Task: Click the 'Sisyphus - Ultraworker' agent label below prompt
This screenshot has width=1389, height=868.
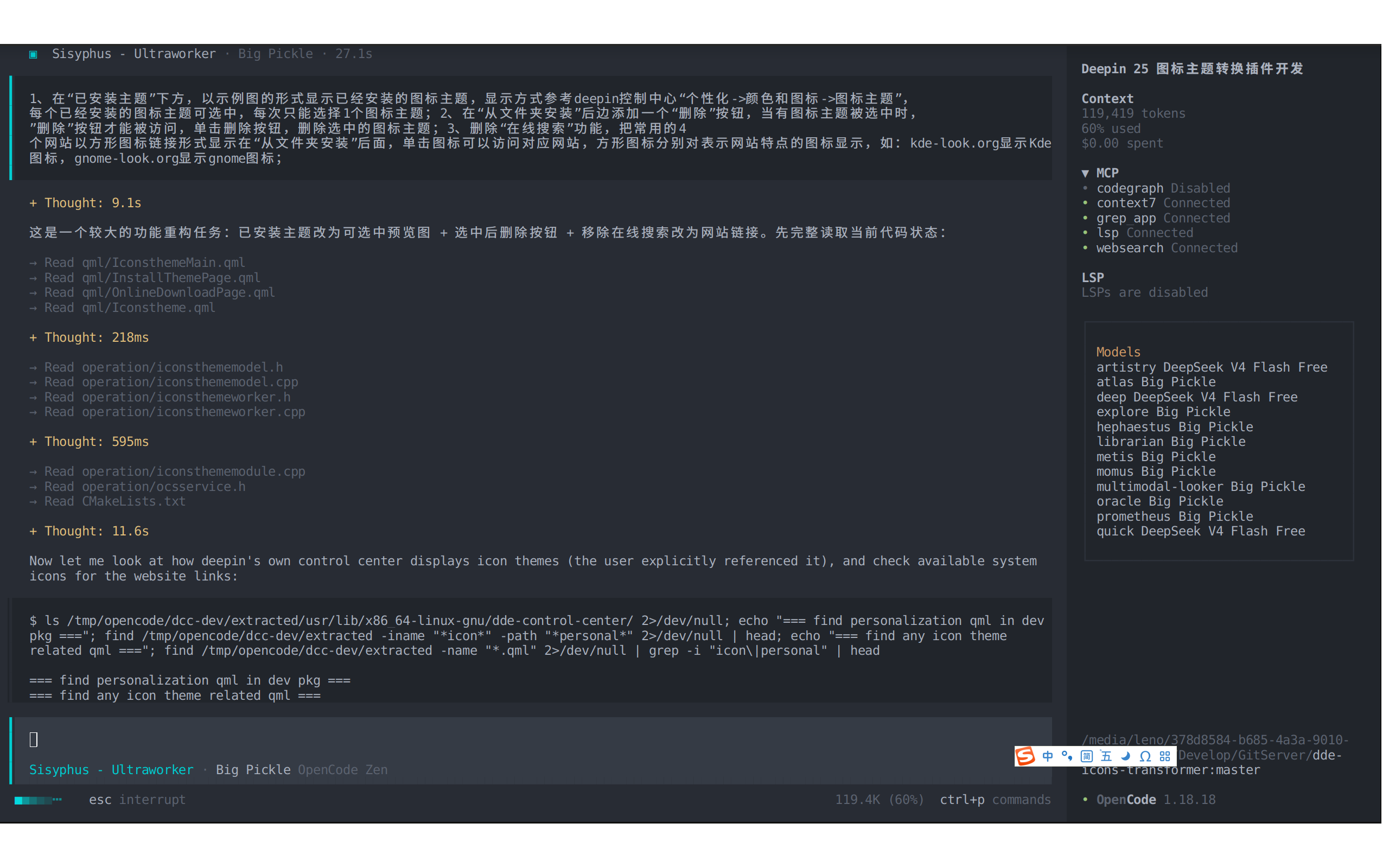Action: (111, 769)
